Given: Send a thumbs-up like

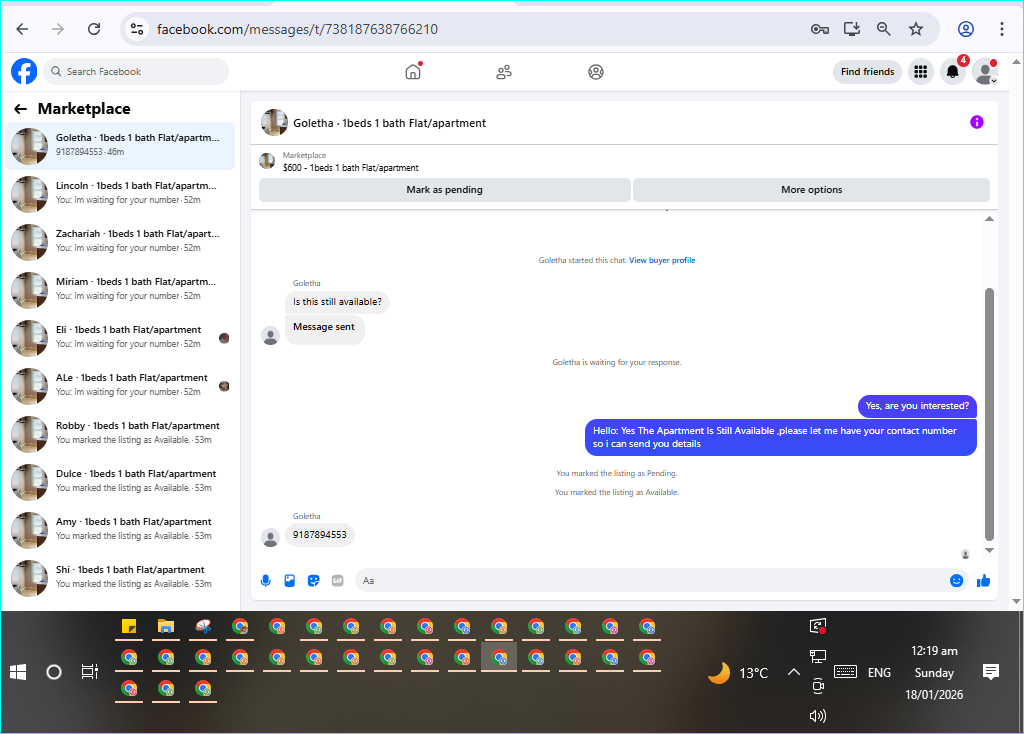Looking at the screenshot, I should click(x=984, y=581).
